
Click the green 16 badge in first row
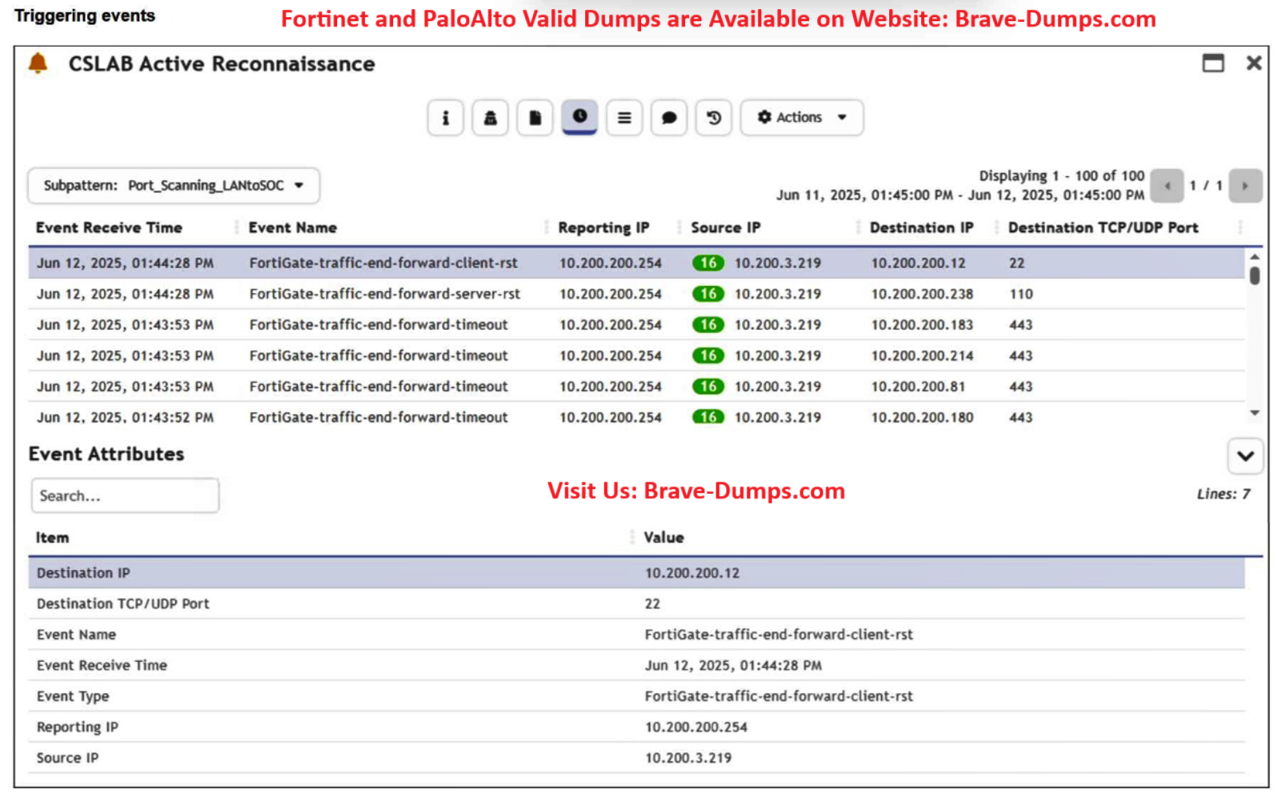(x=708, y=264)
